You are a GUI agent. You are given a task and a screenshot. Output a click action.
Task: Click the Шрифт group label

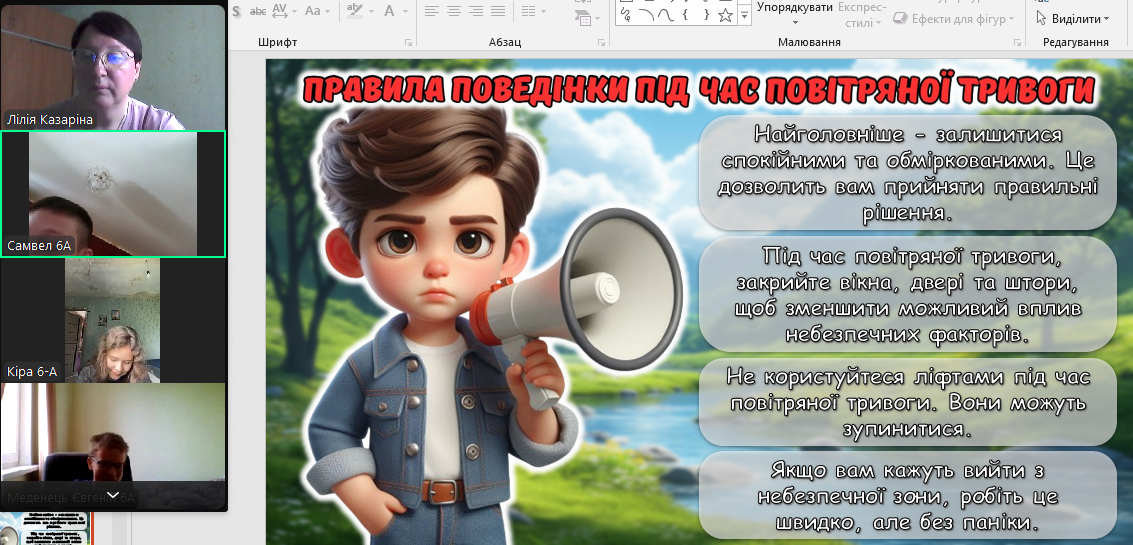click(x=277, y=43)
